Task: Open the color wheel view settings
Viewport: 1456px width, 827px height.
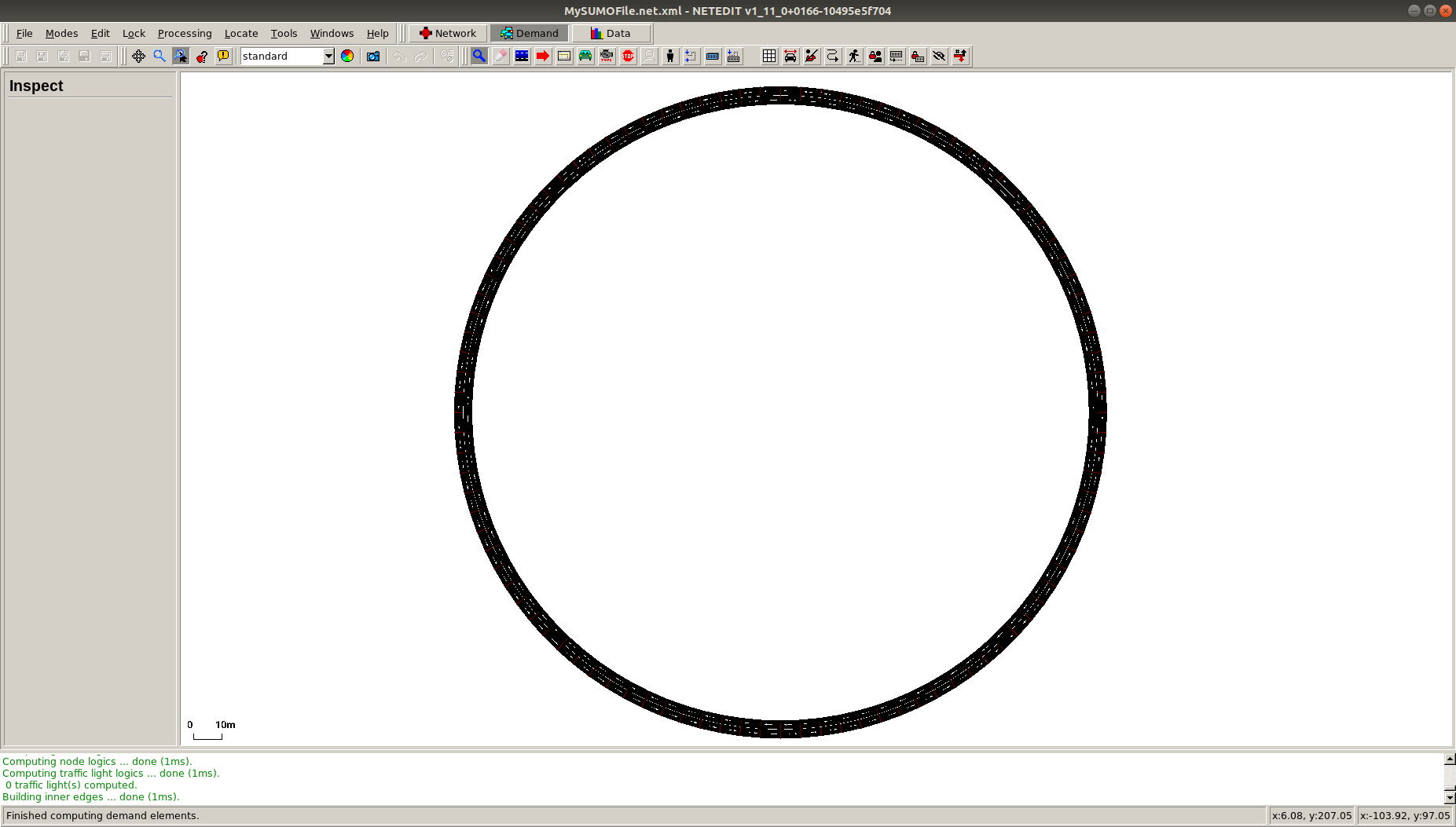Action: point(347,56)
